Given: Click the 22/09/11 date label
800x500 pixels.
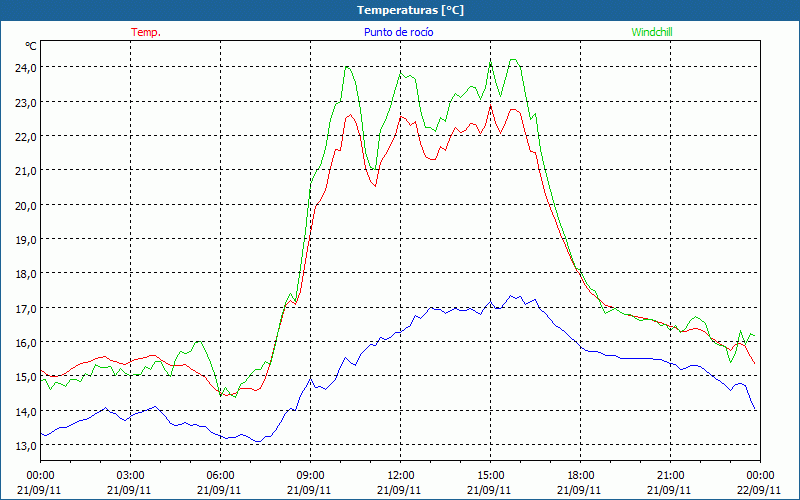Looking at the screenshot, I should (759, 490).
